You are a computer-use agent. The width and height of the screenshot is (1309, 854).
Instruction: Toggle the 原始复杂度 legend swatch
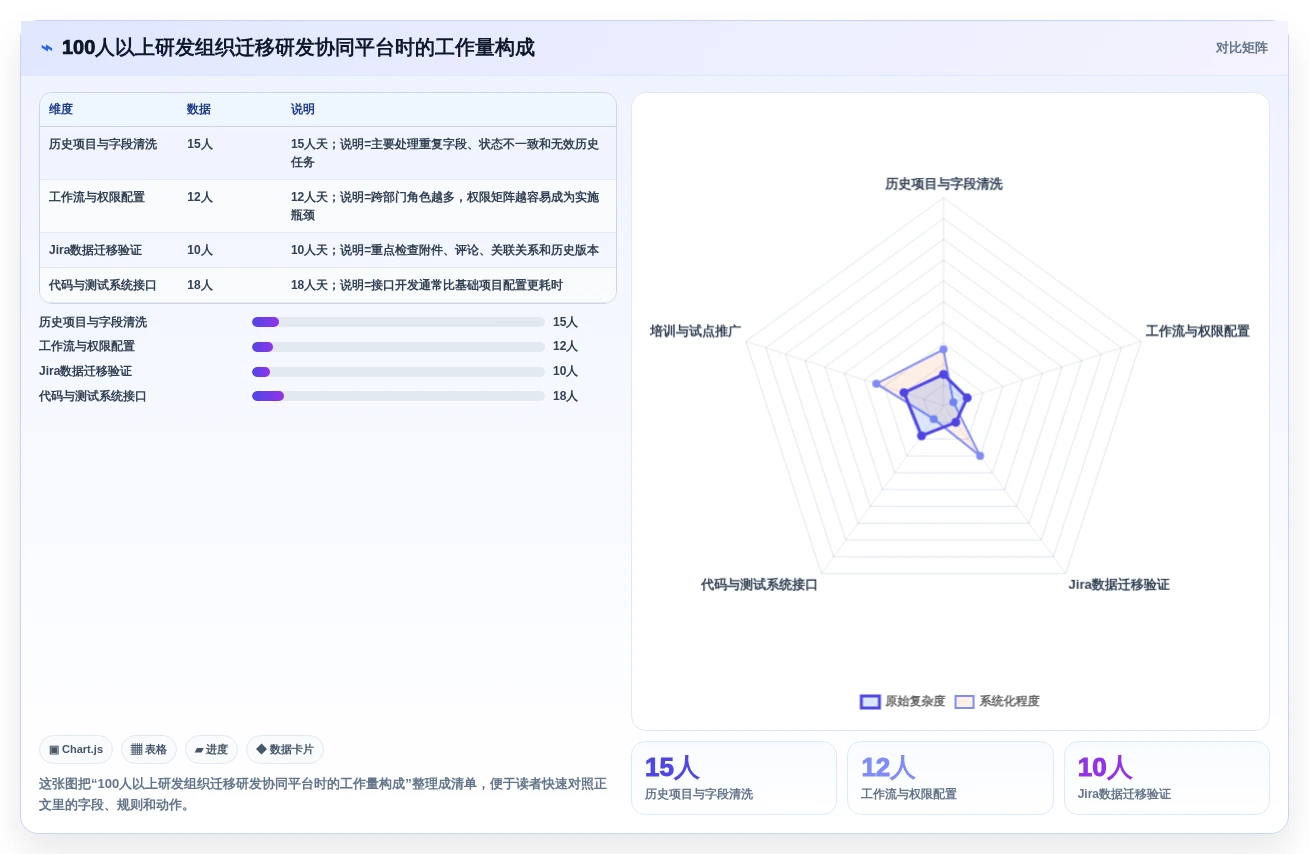pos(870,702)
